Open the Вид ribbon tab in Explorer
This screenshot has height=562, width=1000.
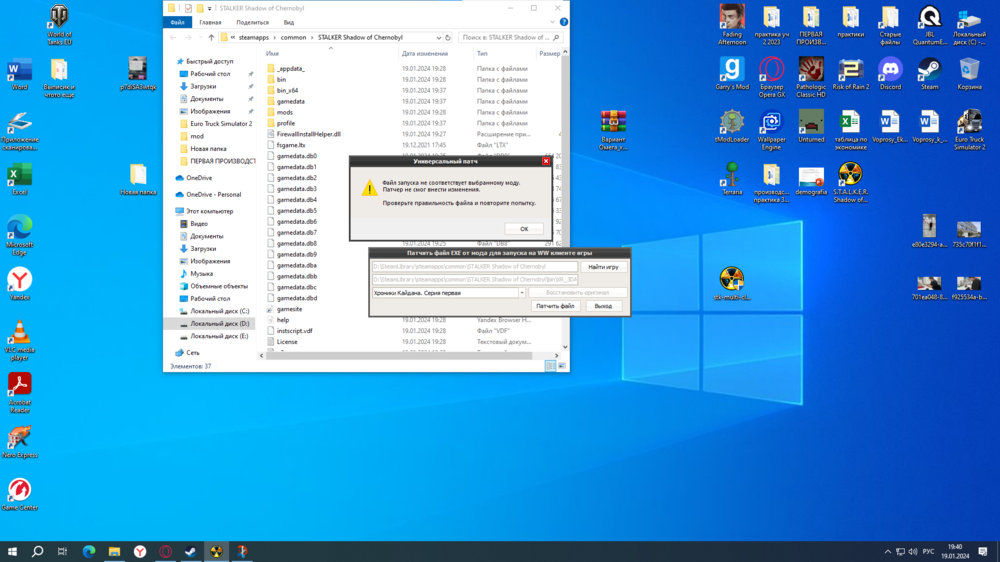coord(288,22)
